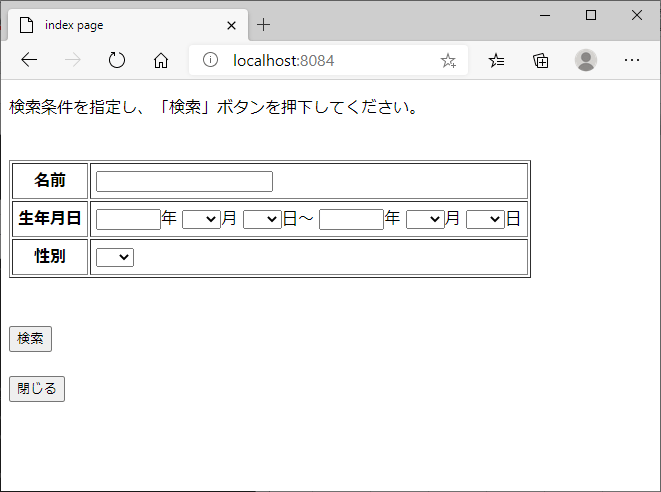Go to the browser Home page icon
Screen dimensions: 661x492
(x=160, y=60)
